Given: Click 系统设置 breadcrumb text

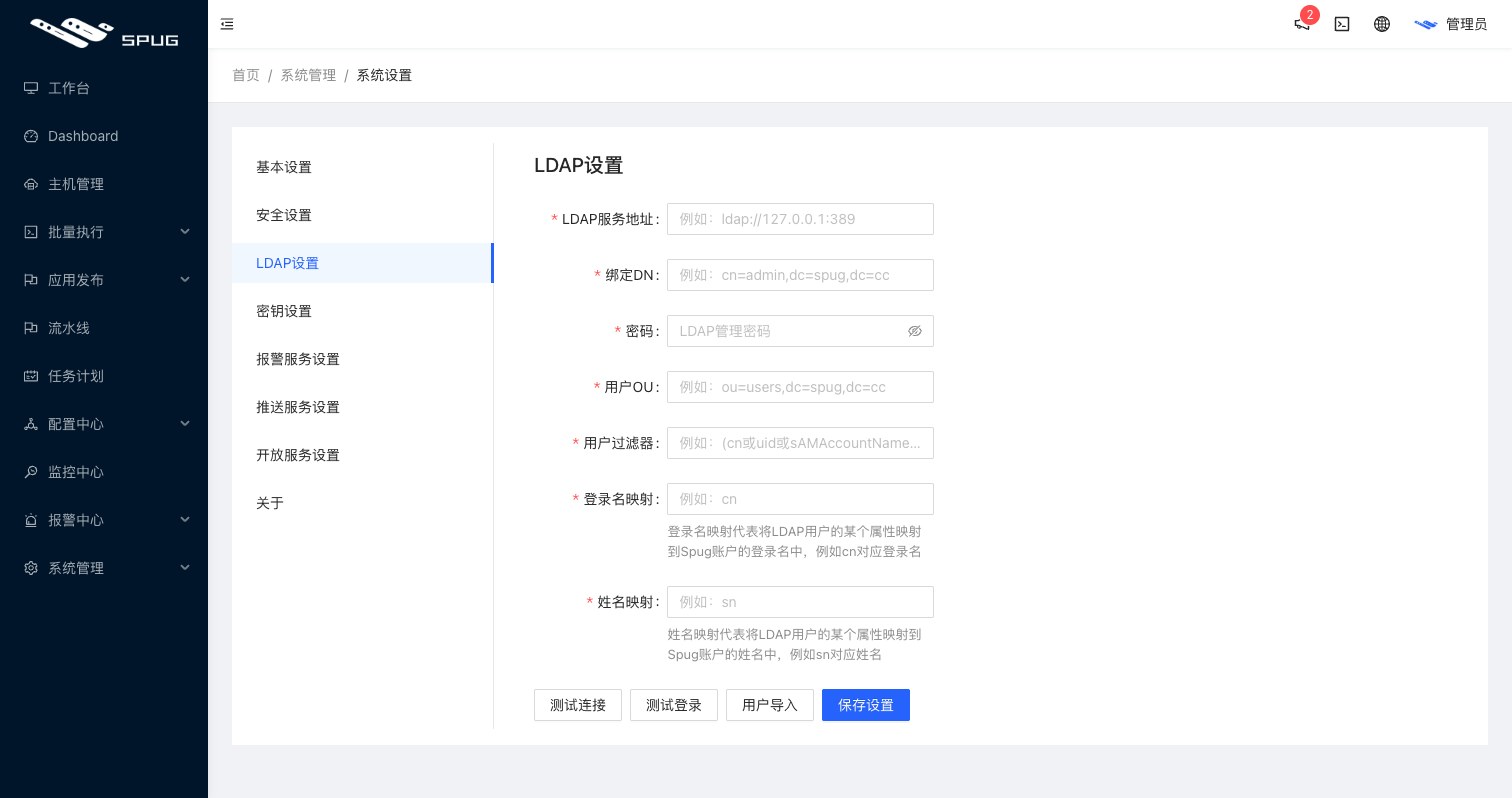Looking at the screenshot, I should pyautogui.click(x=384, y=75).
